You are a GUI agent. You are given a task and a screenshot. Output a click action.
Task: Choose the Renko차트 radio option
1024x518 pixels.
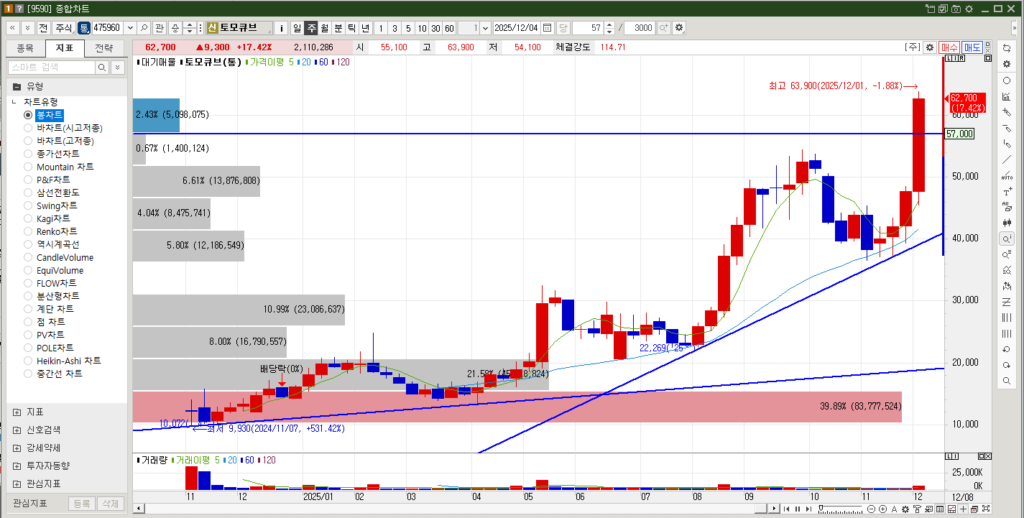pos(29,231)
